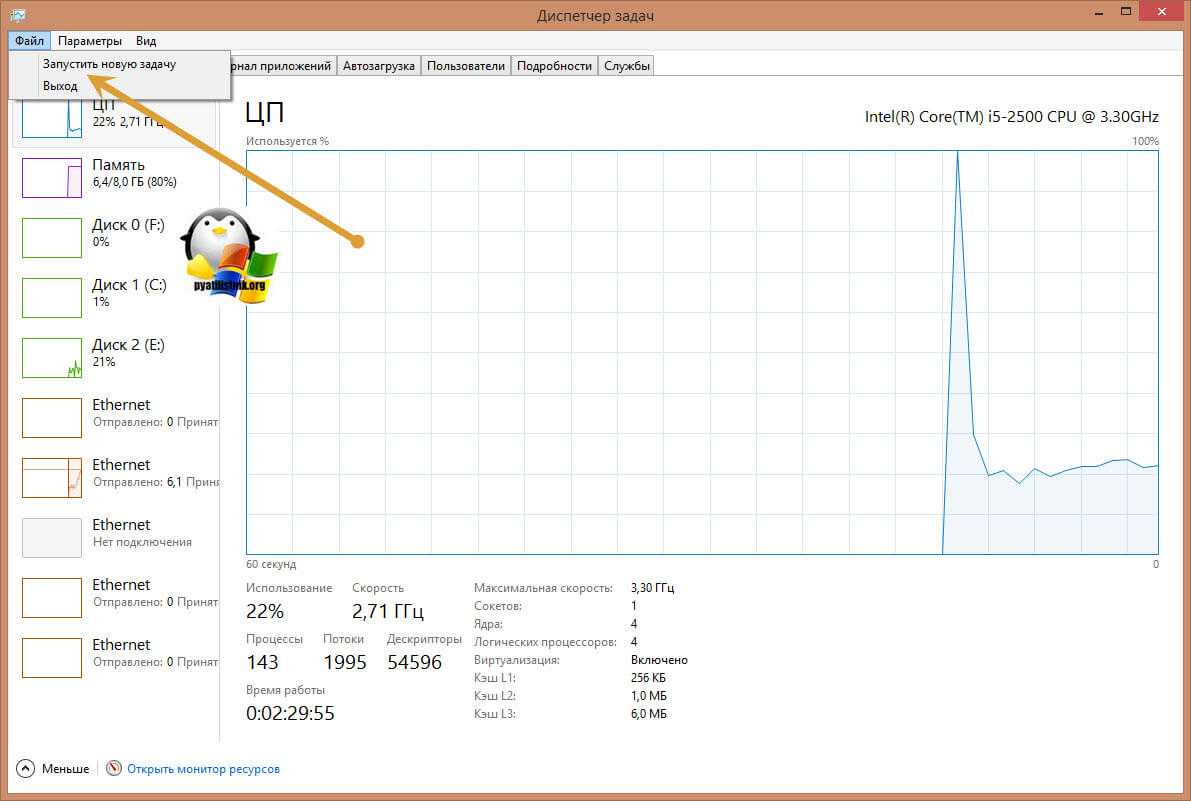This screenshot has height=801, width=1191.
Task: Collapse details with the Меньше chevron
Action: (26, 769)
